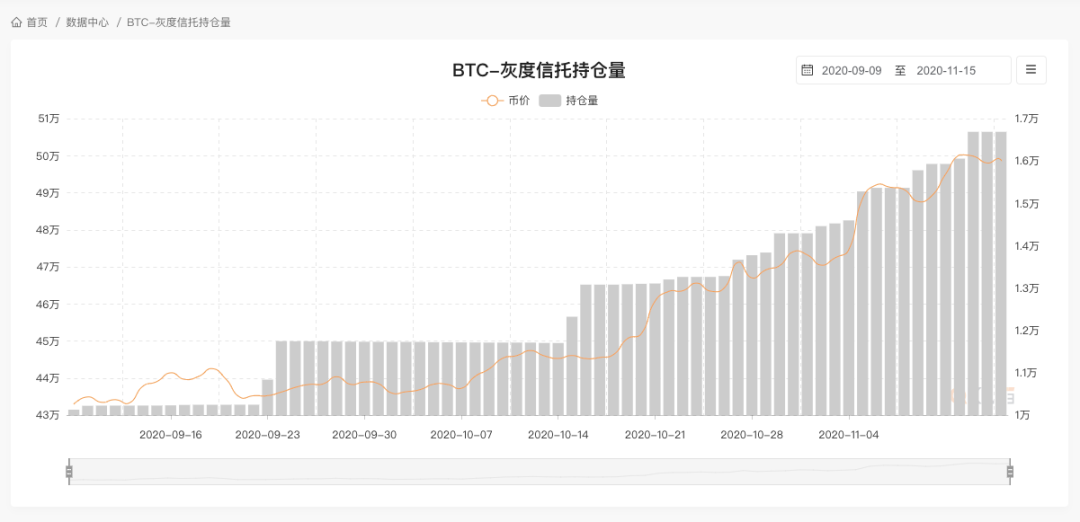
Task: Click the chart title BTC-灰度信托持仓量
Action: [x=539, y=70]
